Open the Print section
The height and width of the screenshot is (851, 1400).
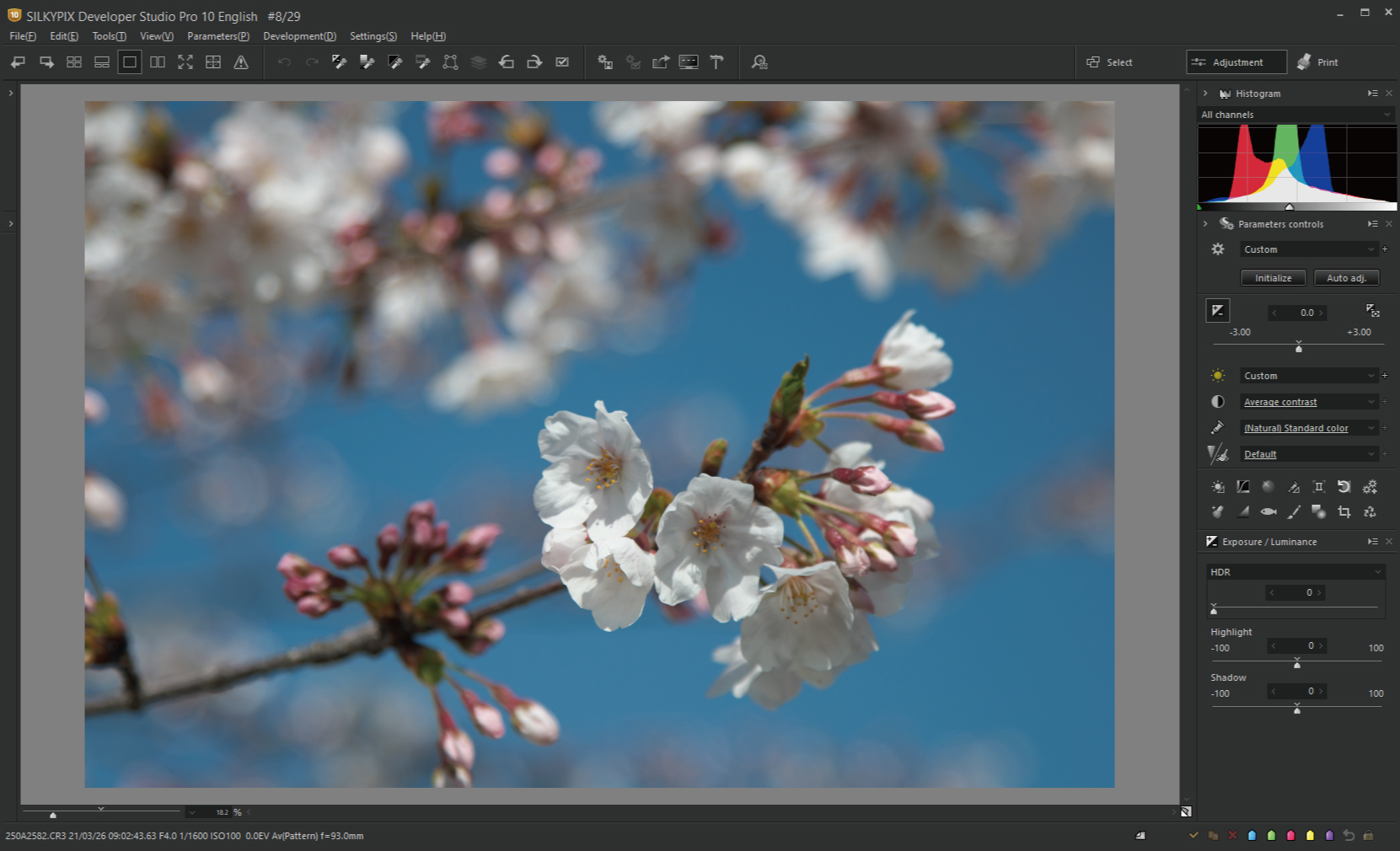point(1318,62)
